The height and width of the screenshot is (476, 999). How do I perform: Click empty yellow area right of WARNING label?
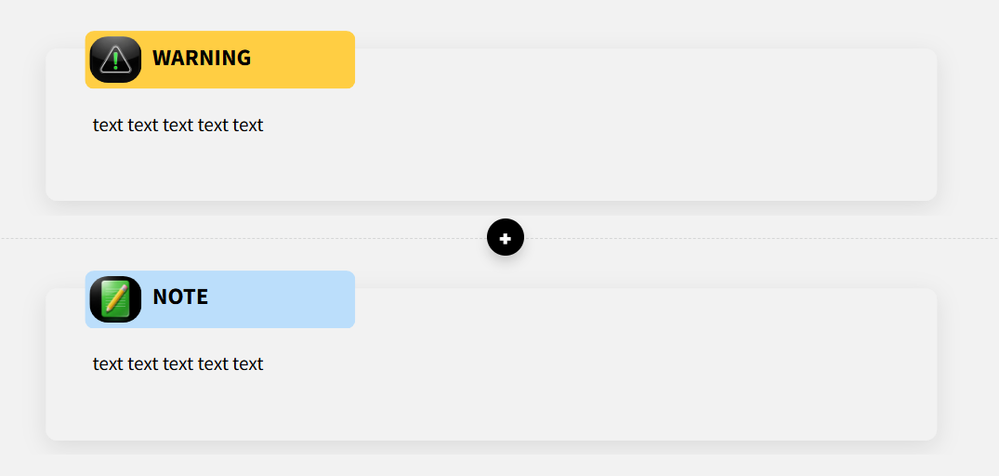click(302, 60)
